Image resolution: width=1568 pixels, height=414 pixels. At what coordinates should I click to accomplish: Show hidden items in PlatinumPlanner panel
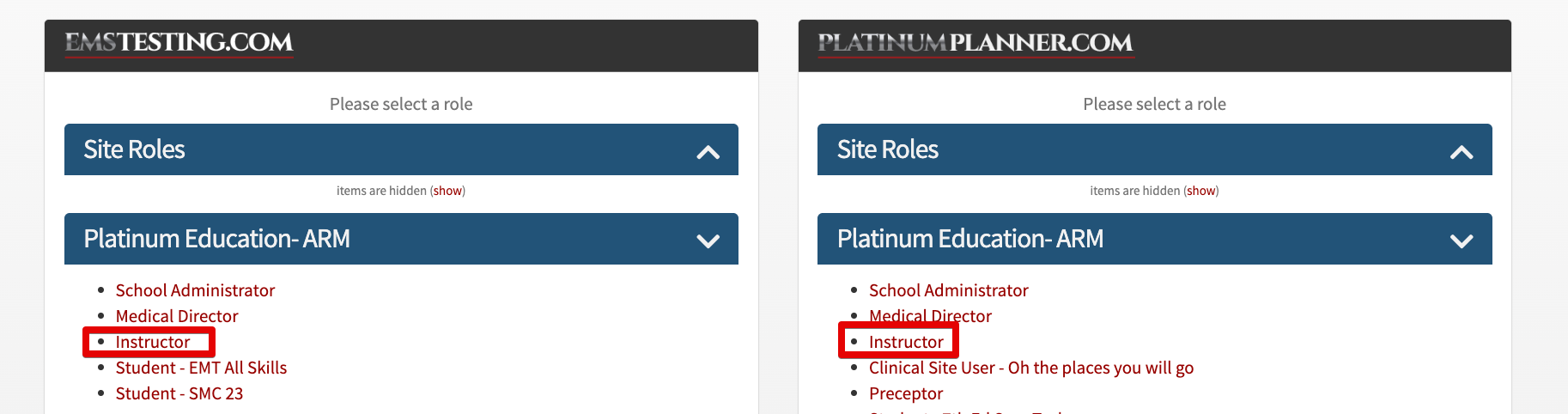pos(1201,191)
